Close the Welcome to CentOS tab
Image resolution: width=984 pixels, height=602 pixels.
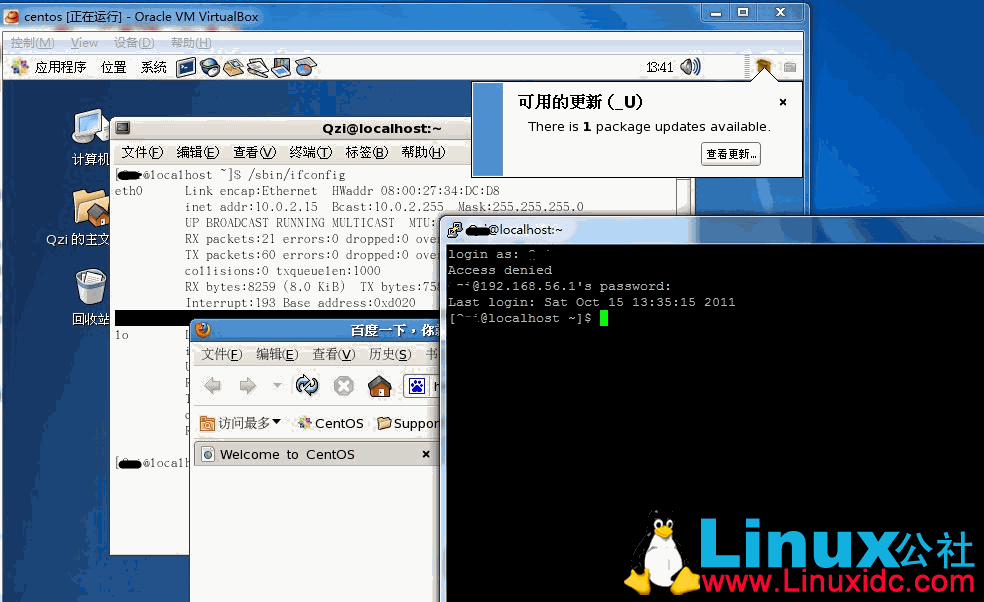(x=426, y=454)
